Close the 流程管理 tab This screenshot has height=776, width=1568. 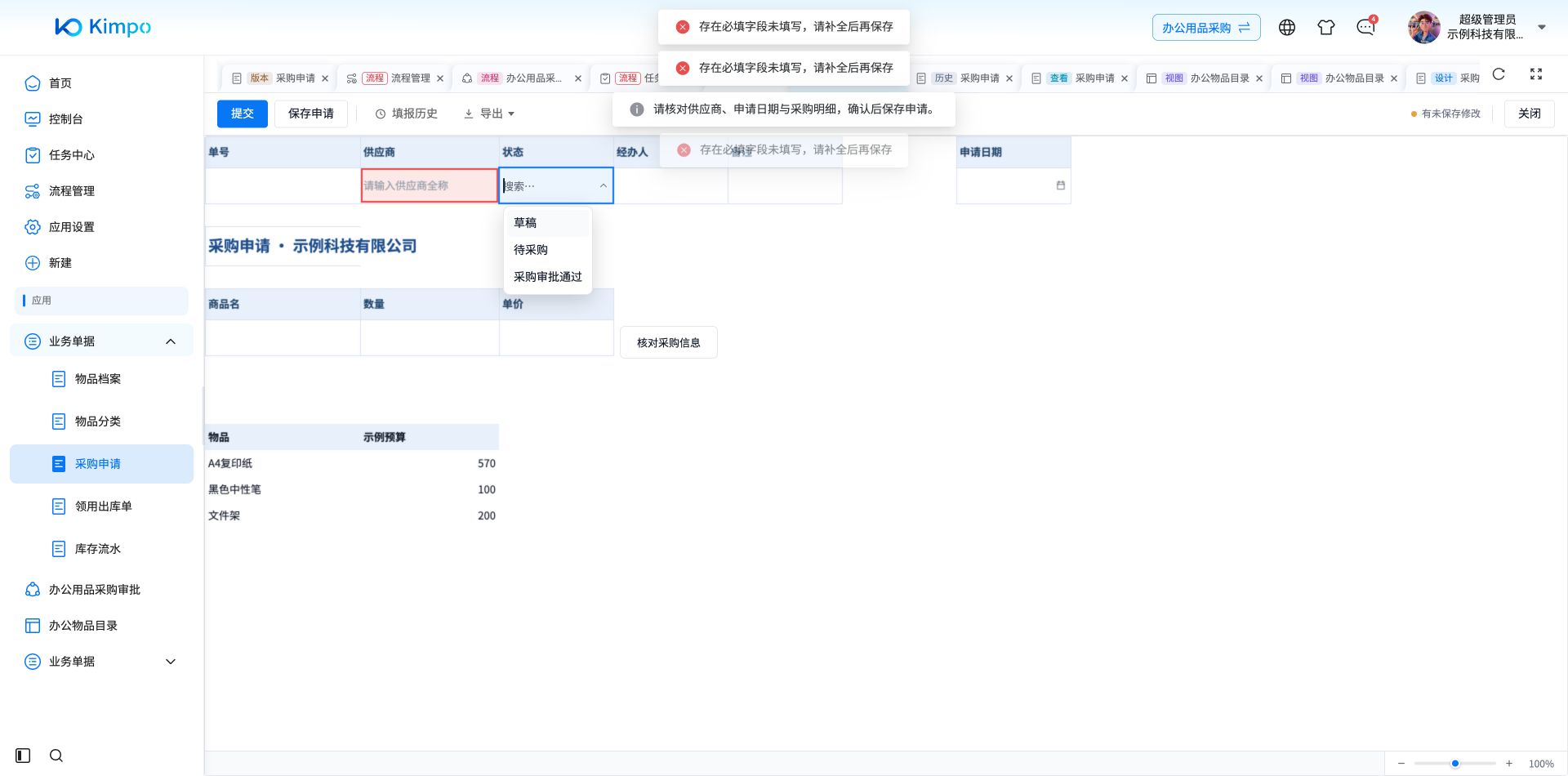pyautogui.click(x=440, y=78)
